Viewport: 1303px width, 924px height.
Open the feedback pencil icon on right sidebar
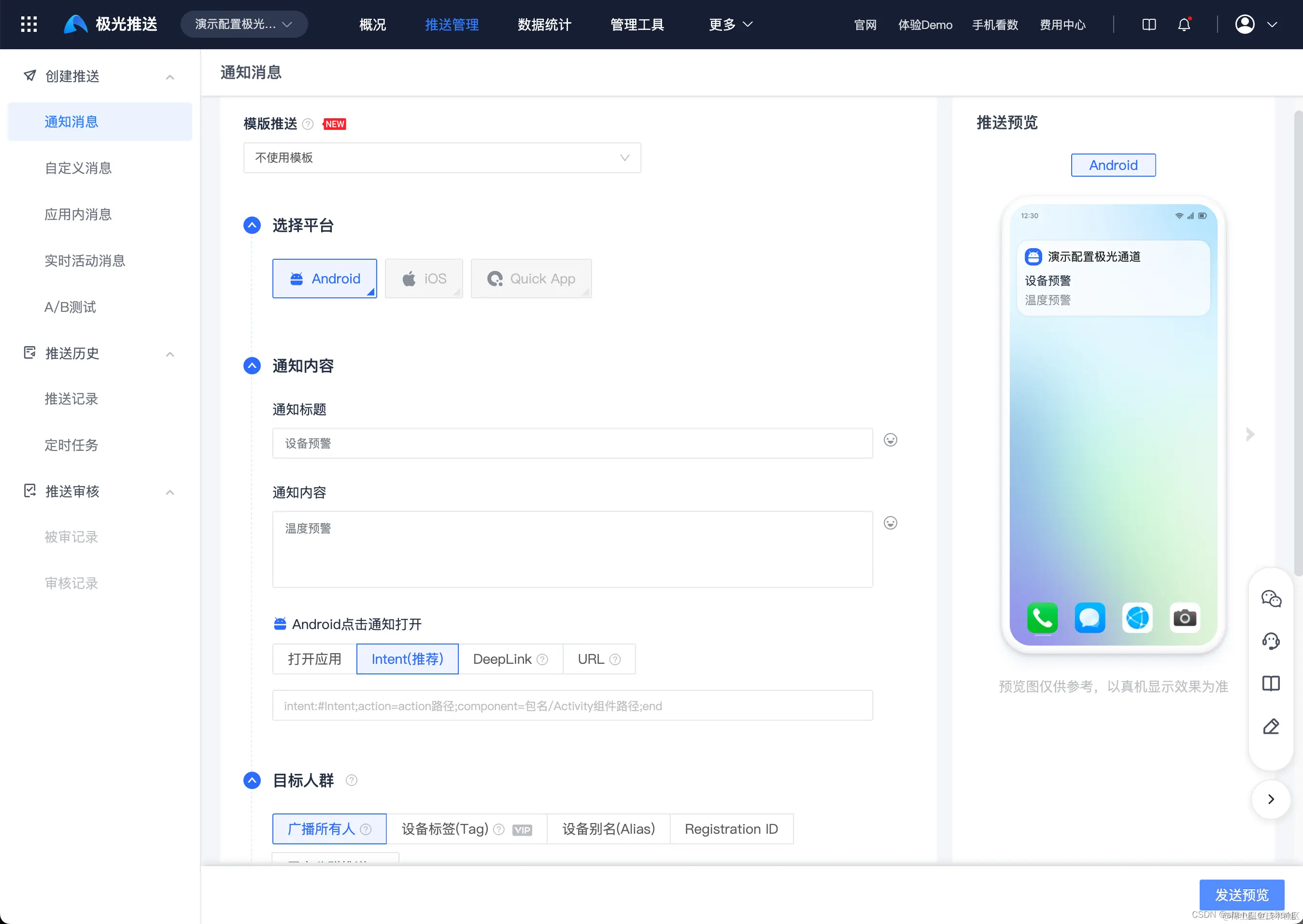[1271, 727]
